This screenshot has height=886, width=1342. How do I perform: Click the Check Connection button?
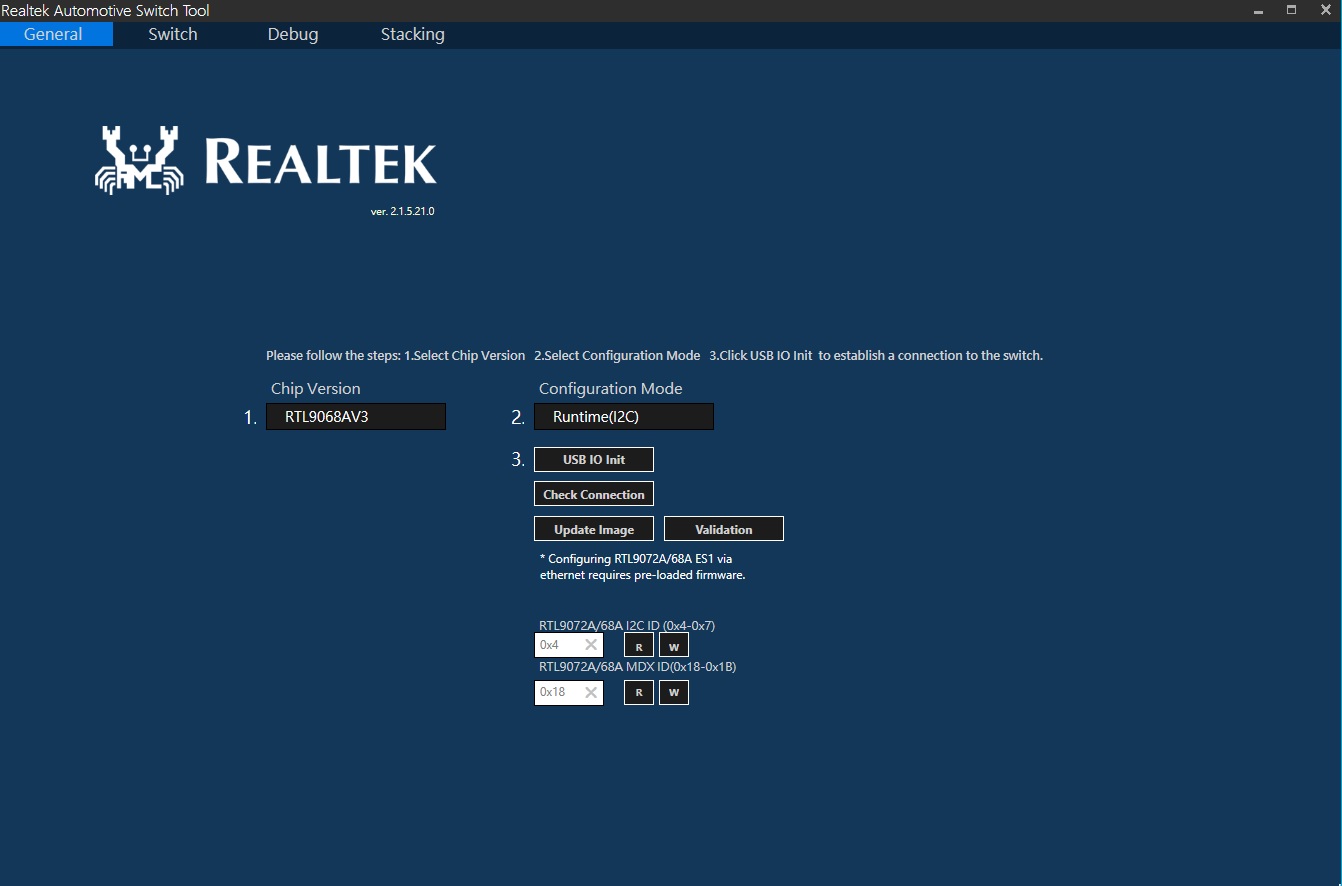(594, 494)
